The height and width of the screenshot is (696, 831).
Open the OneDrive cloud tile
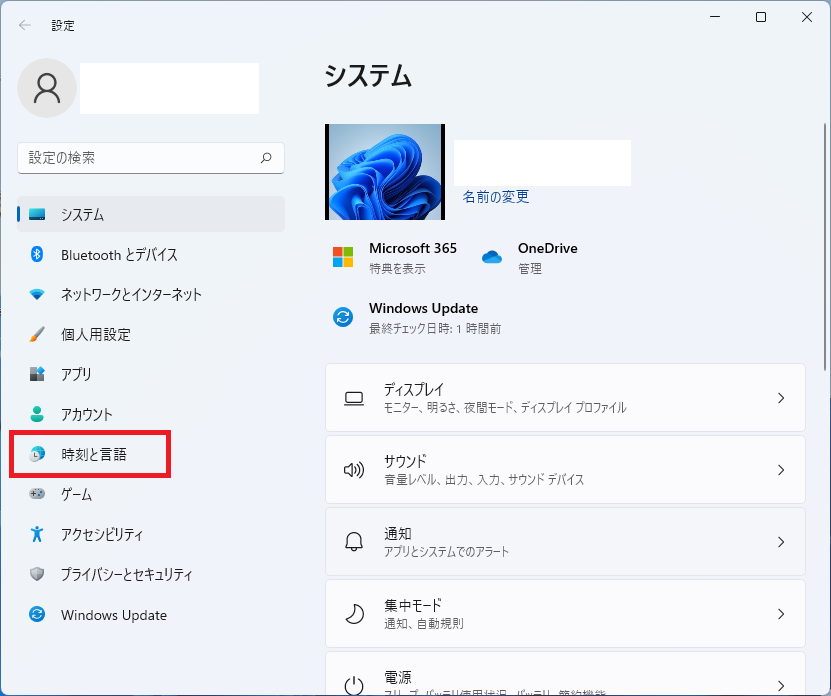(530, 257)
